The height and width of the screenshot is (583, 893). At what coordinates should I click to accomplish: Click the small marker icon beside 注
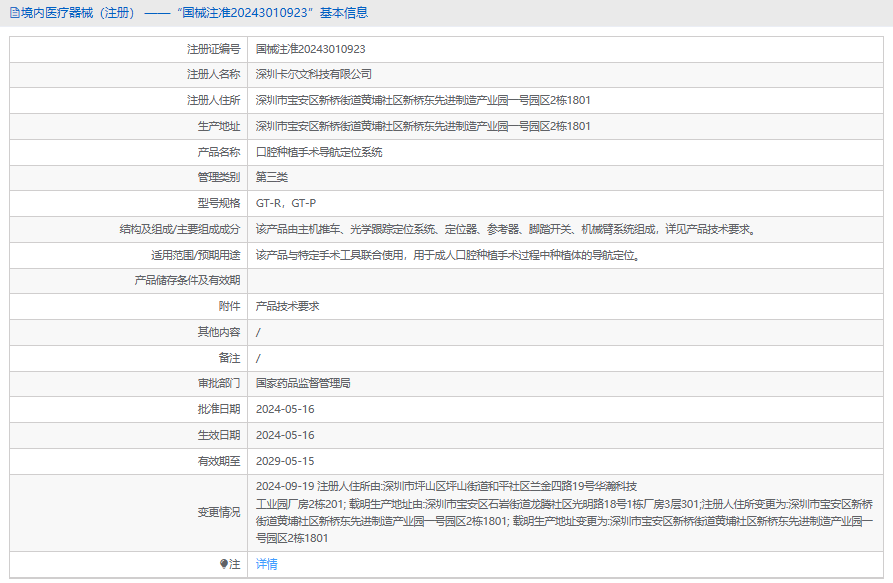click(224, 564)
